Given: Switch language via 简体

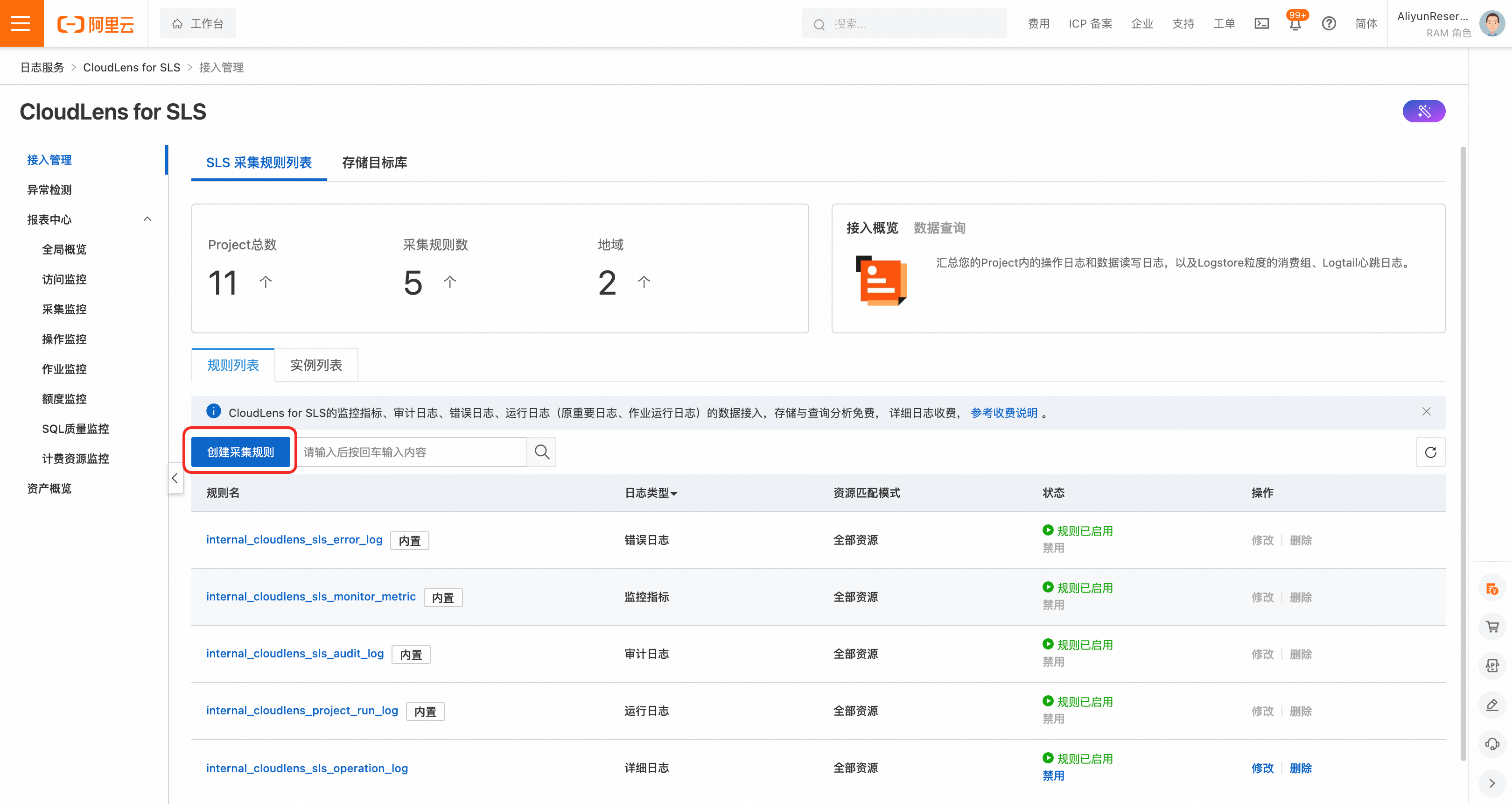Looking at the screenshot, I should click(1366, 23).
